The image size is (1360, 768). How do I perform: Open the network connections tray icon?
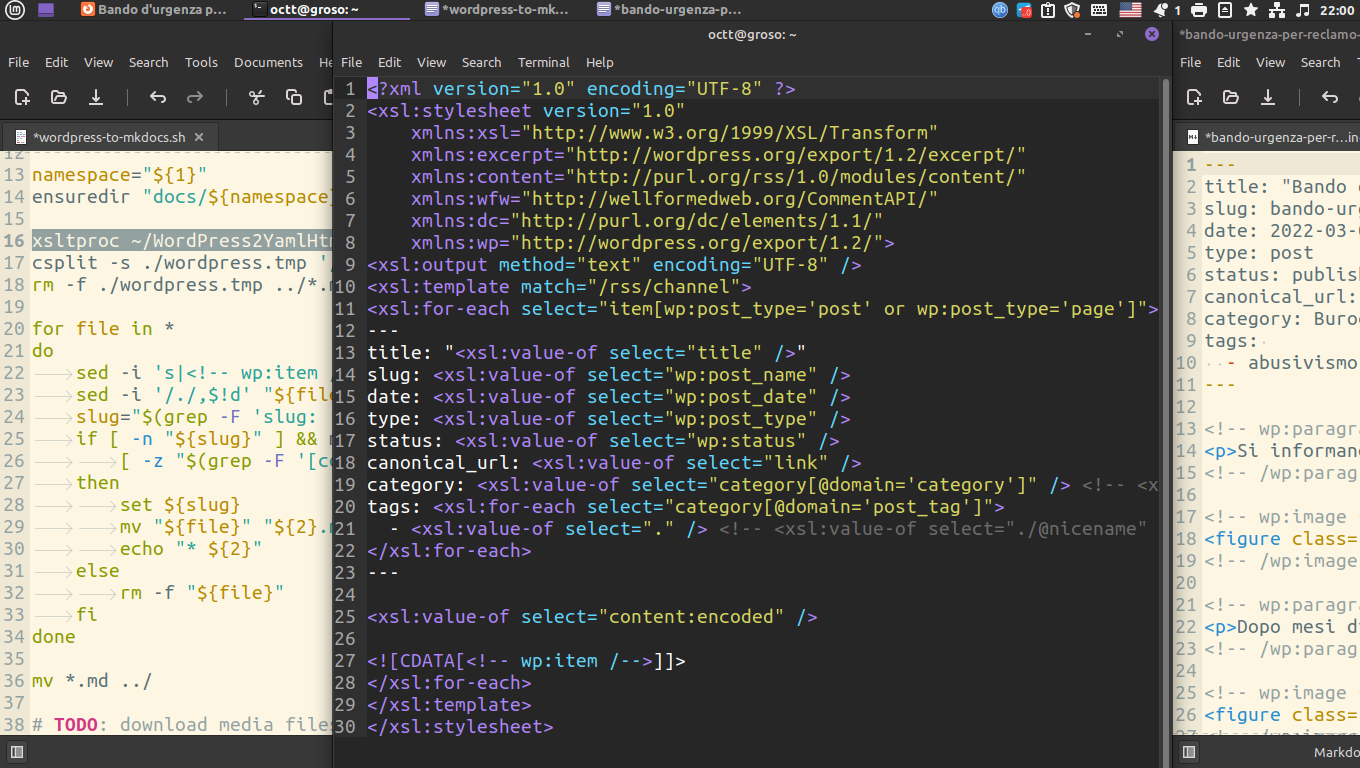(1277, 10)
